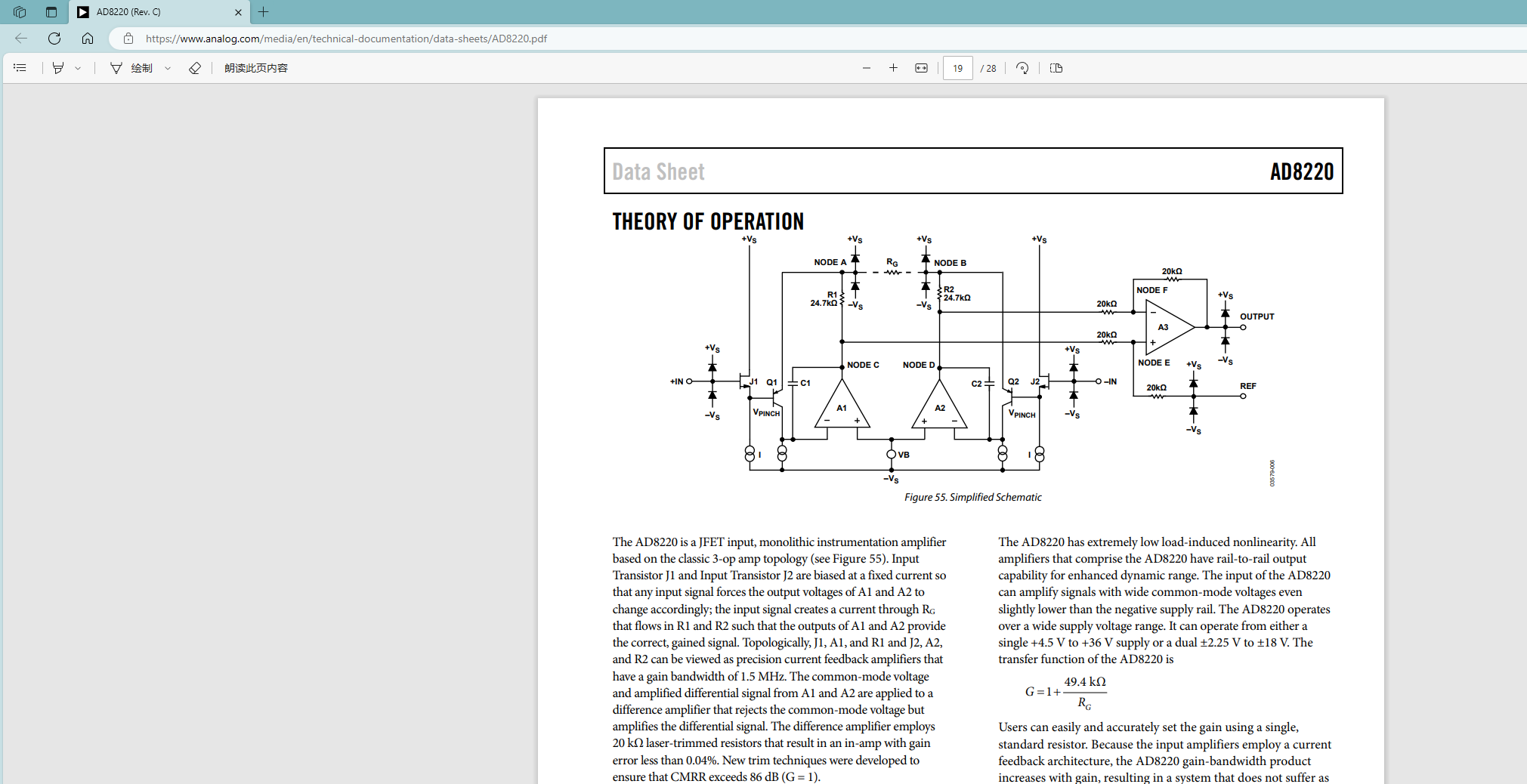Switch to the AD8220 (Rev. C) tab
This screenshot has height=784, width=1527.
(x=159, y=12)
